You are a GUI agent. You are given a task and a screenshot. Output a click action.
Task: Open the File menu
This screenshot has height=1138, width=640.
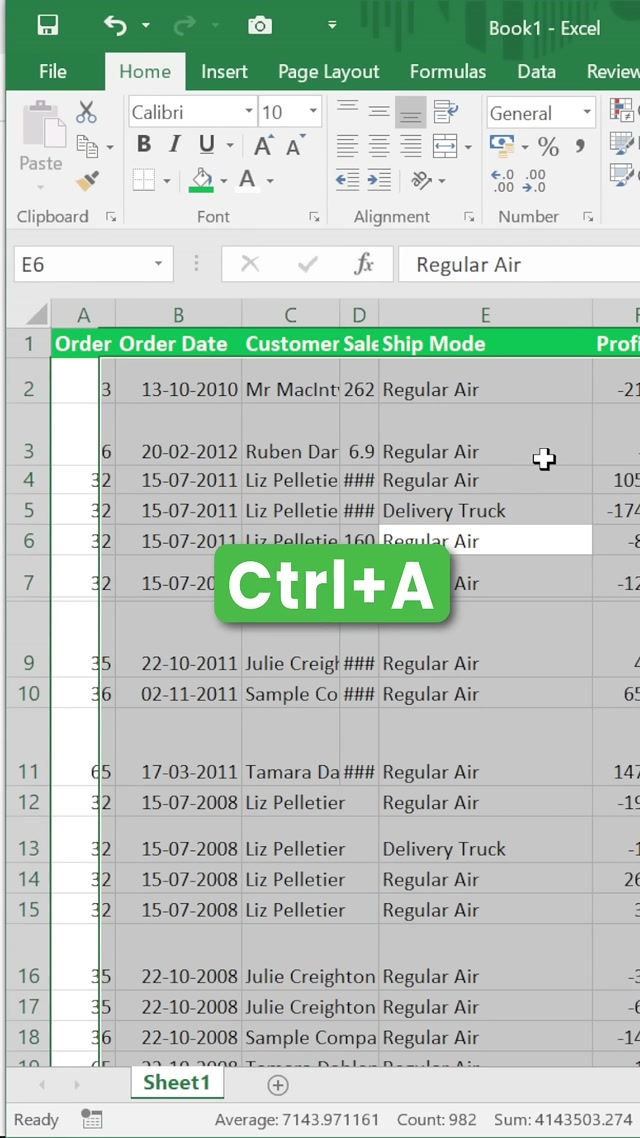click(53, 71)
